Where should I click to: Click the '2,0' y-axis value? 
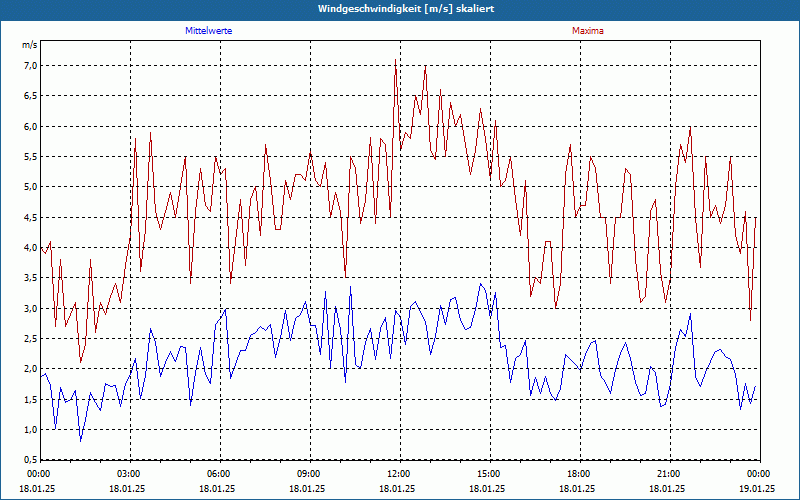click(31, 368)
